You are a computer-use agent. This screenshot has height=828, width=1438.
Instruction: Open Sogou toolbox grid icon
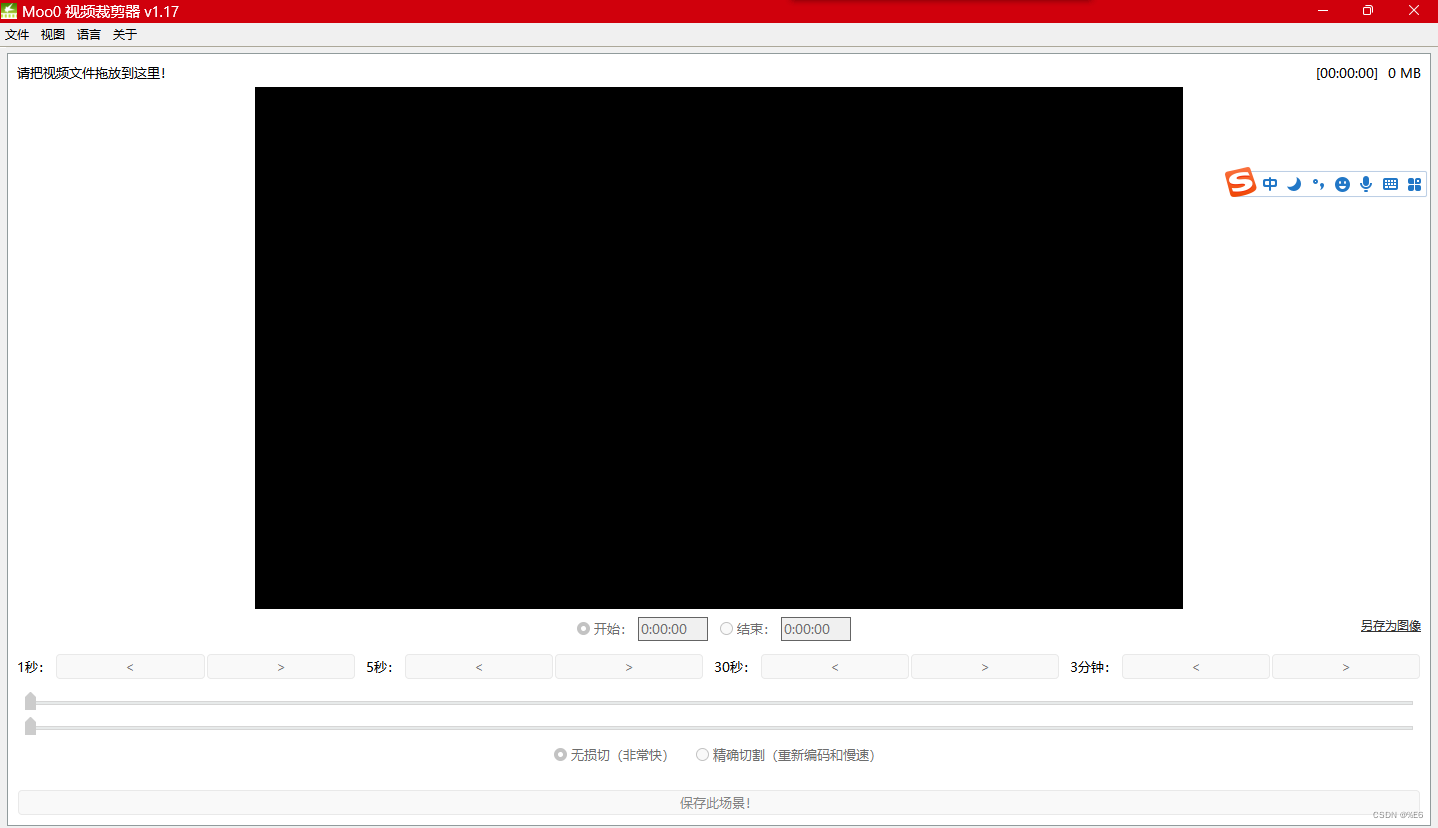coord(1414,184)
